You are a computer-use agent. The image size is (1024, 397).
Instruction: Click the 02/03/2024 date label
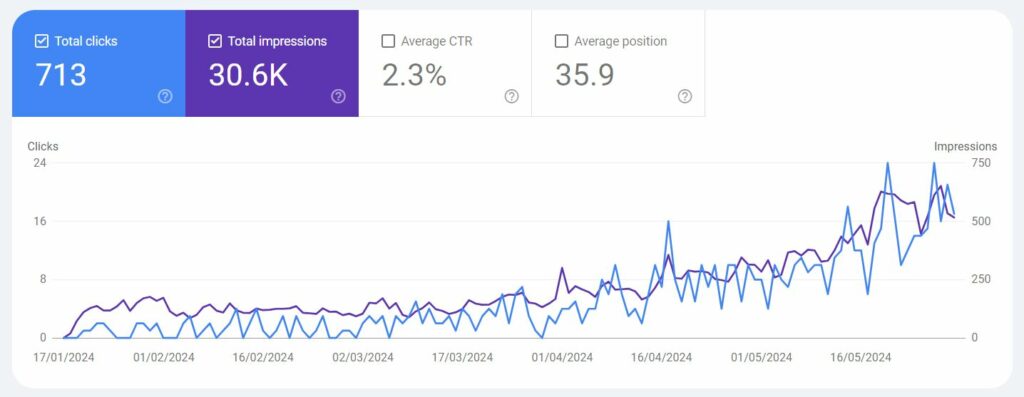363,358
